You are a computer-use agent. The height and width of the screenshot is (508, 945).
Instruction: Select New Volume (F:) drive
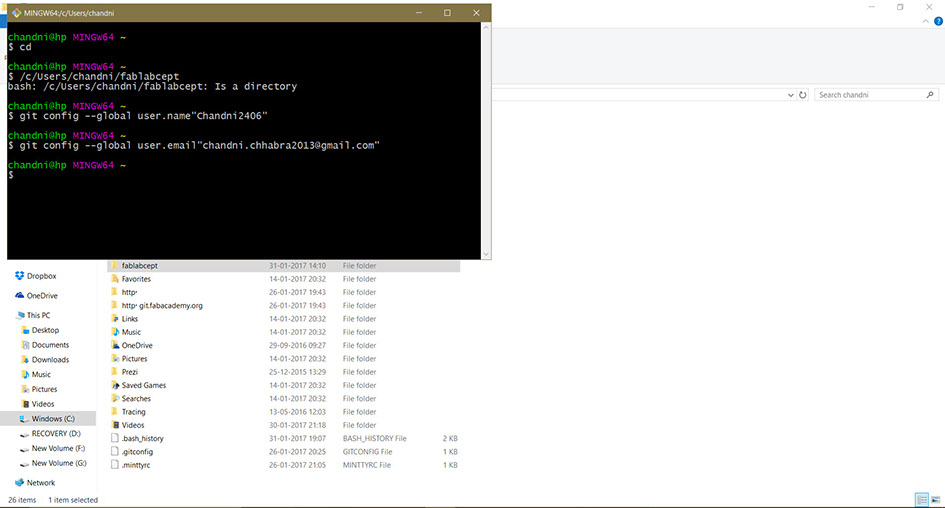[53, 448]
